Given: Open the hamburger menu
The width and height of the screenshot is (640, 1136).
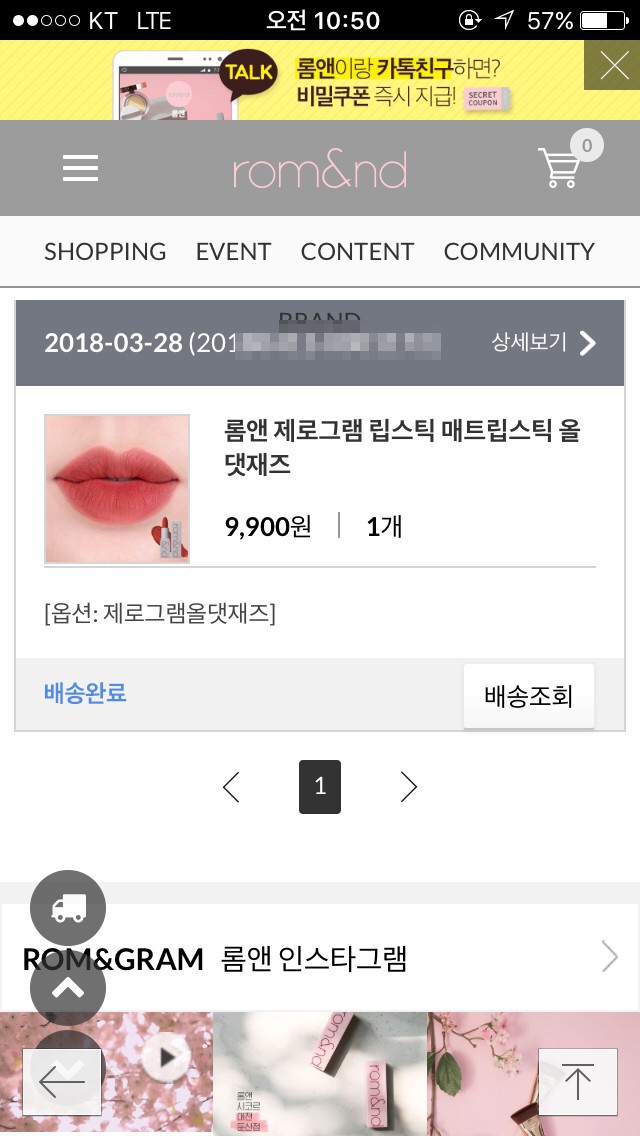Looking at the screenshot, I should (80, 168).
